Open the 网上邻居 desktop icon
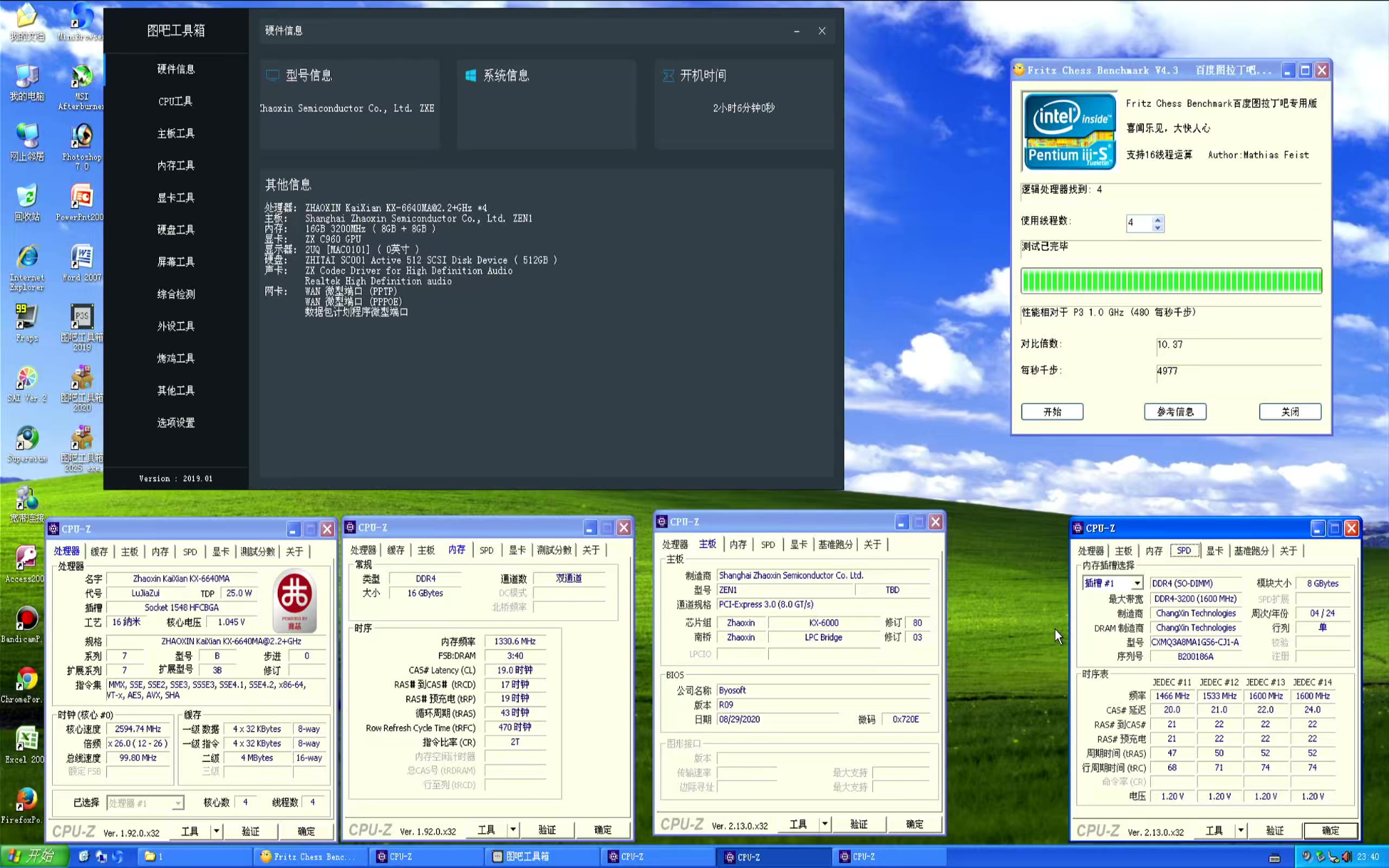1389x868 pixels. pos(27,142)
